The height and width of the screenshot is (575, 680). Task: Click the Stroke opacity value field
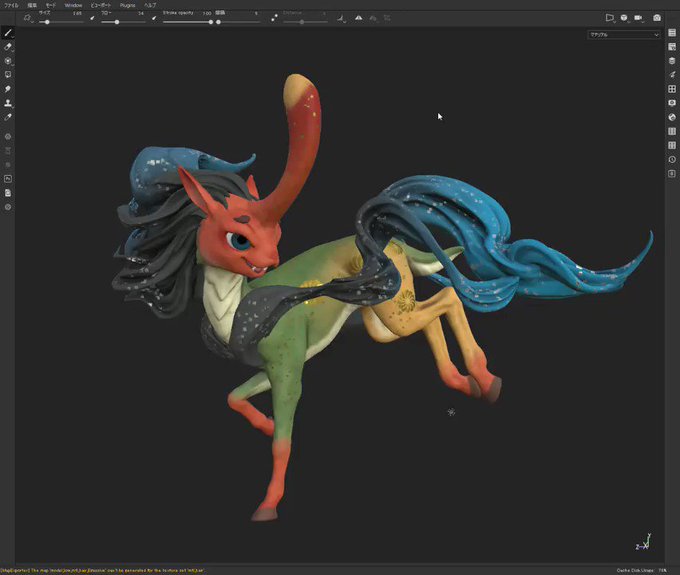click(x=207, y=13)
